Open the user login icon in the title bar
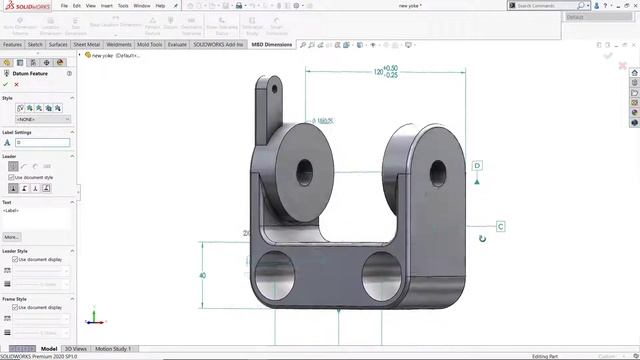 [596, 6]
